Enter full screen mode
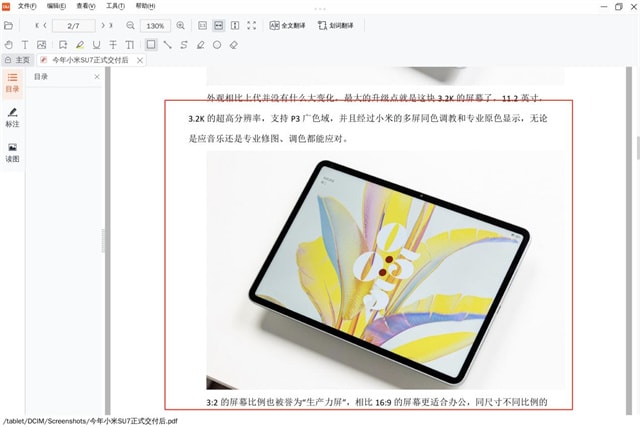Screen dimensions: 640x427 pyautogui.click(x=251, y=25)
